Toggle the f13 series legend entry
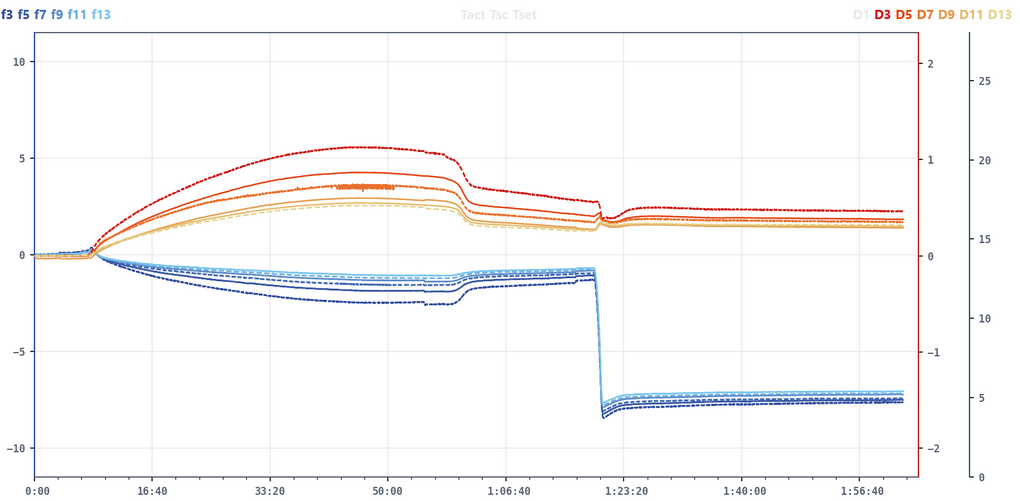The width and height of the screenshot is (1020, 501). [x=101, y=14]
